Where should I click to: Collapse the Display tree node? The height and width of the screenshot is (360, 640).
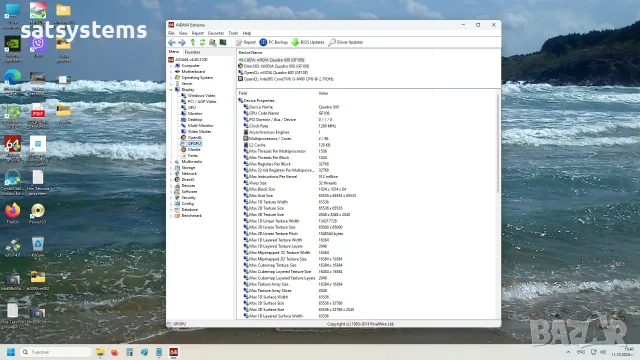point(171,89)
